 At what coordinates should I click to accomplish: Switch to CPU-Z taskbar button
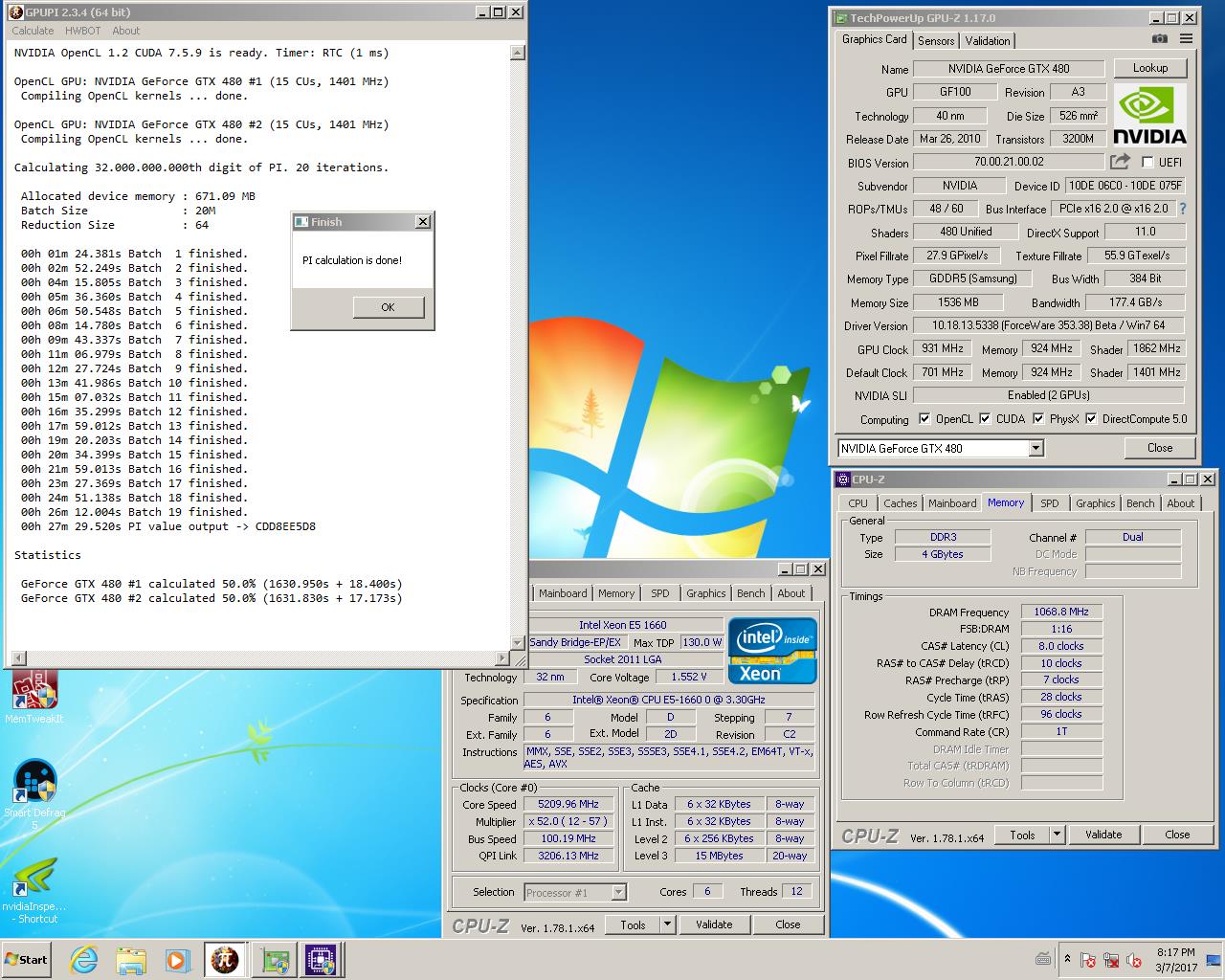pos(319,960)
